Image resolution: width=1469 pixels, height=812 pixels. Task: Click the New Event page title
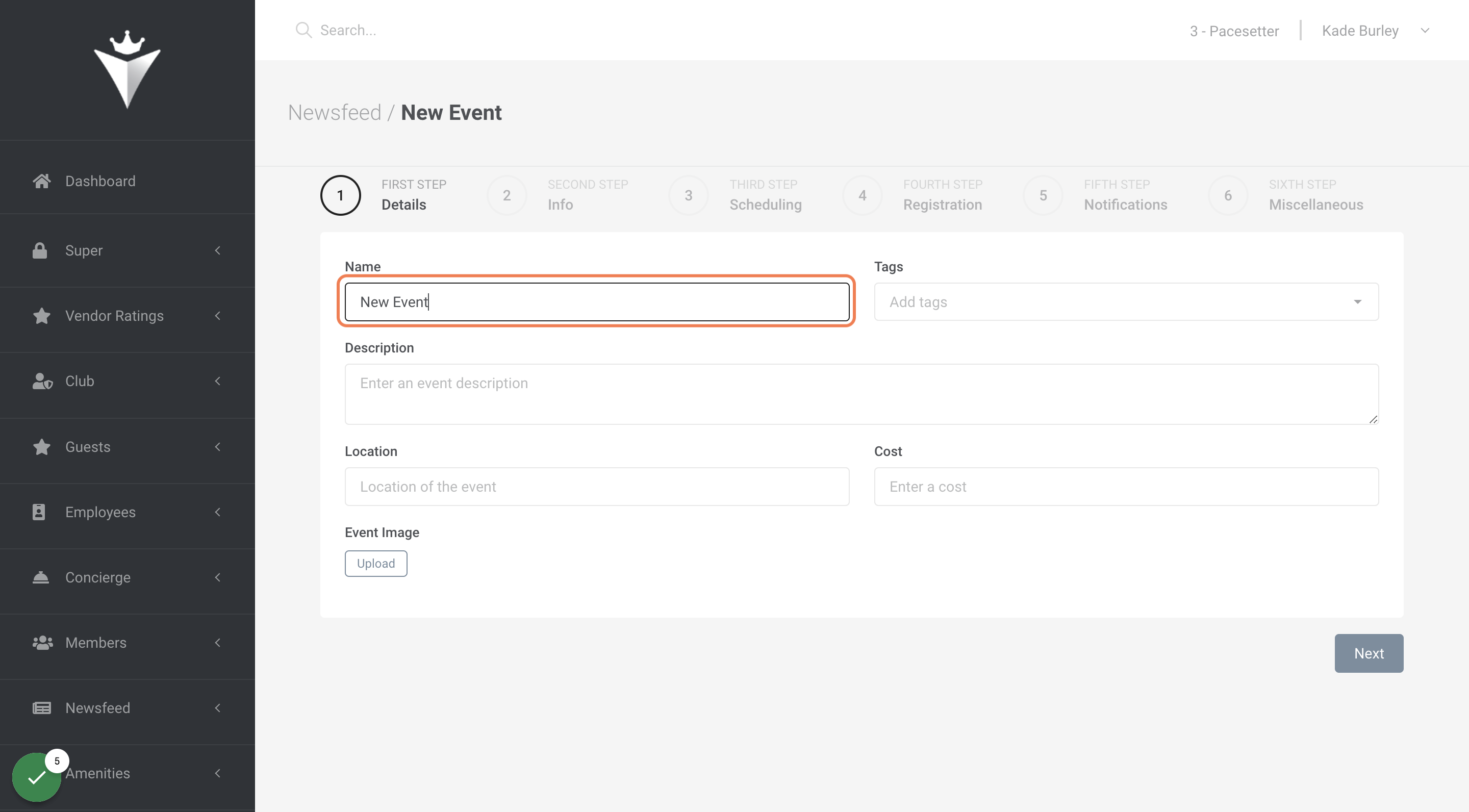coord(451,112)
